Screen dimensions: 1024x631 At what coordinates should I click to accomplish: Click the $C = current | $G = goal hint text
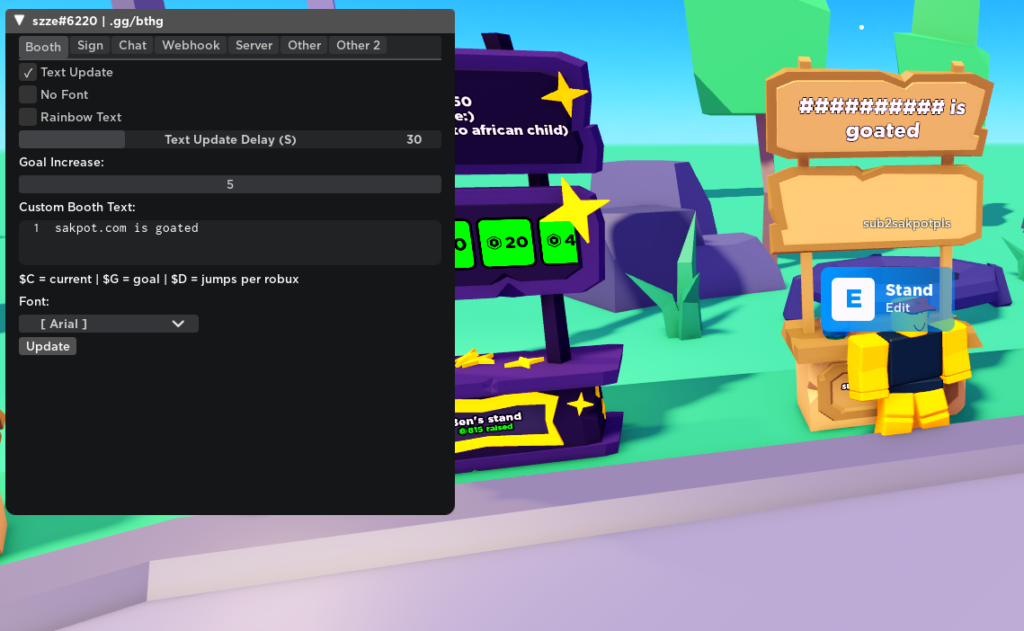click(159, 279)
